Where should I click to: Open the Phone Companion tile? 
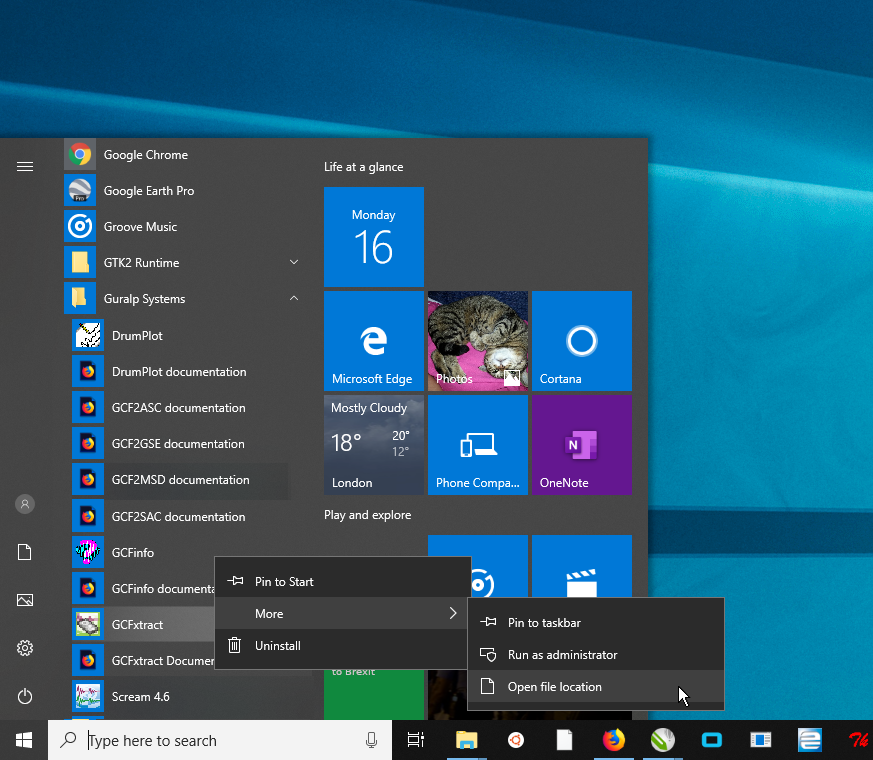pyautogui.click(x=478, y=445)
